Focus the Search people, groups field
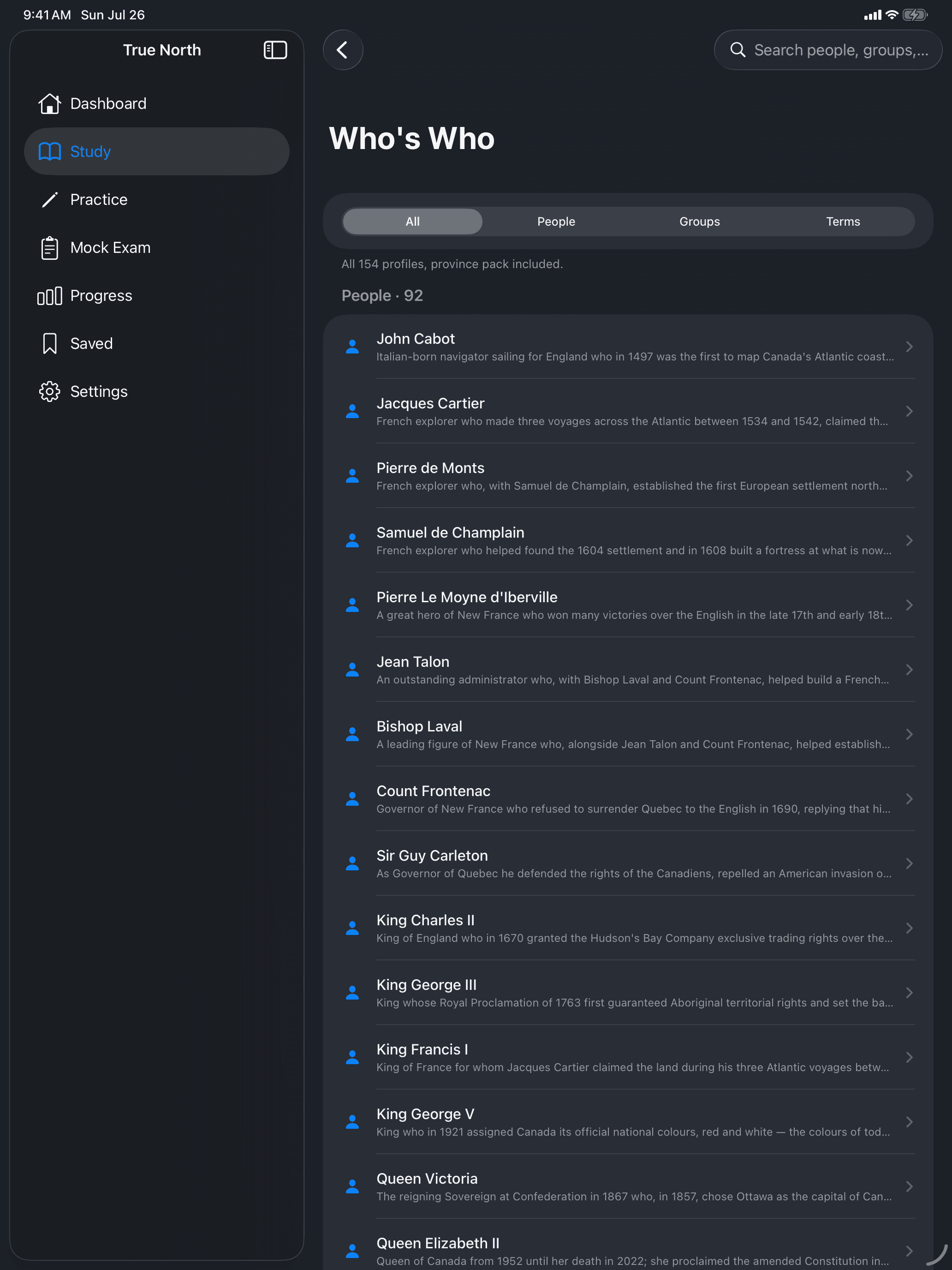 (x=827, y=50)
